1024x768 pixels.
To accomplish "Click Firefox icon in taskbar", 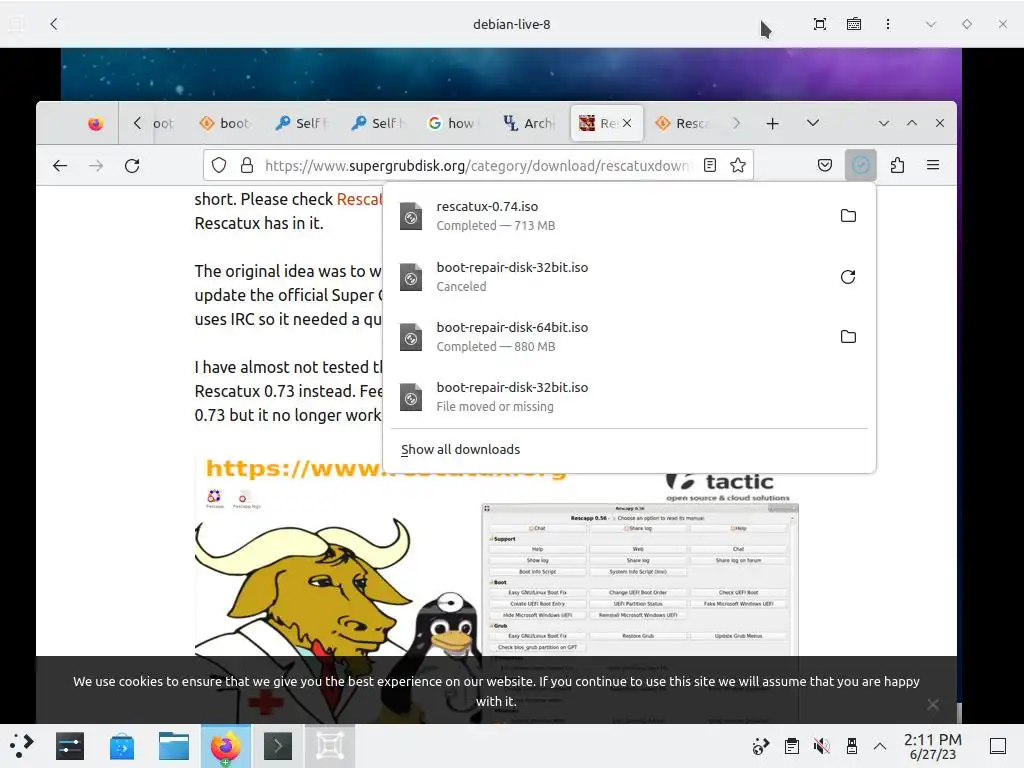I will 225,746.
